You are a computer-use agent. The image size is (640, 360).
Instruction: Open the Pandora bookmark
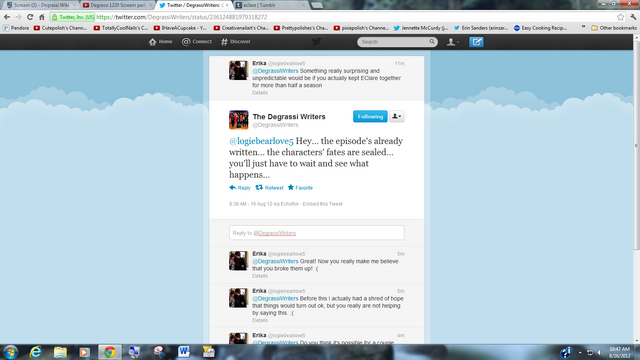point(16,28)
